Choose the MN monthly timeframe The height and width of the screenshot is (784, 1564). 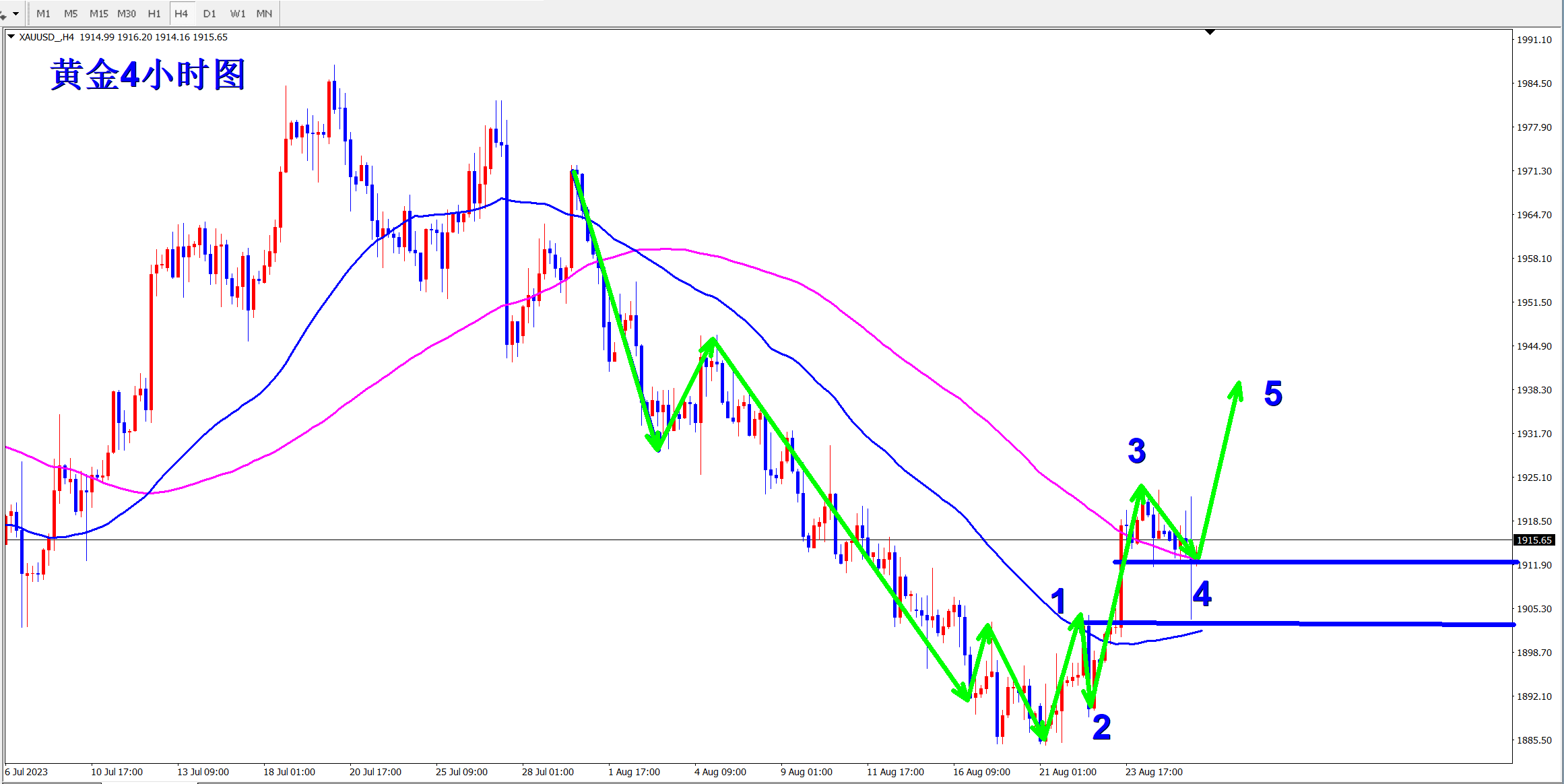[264, 13]
